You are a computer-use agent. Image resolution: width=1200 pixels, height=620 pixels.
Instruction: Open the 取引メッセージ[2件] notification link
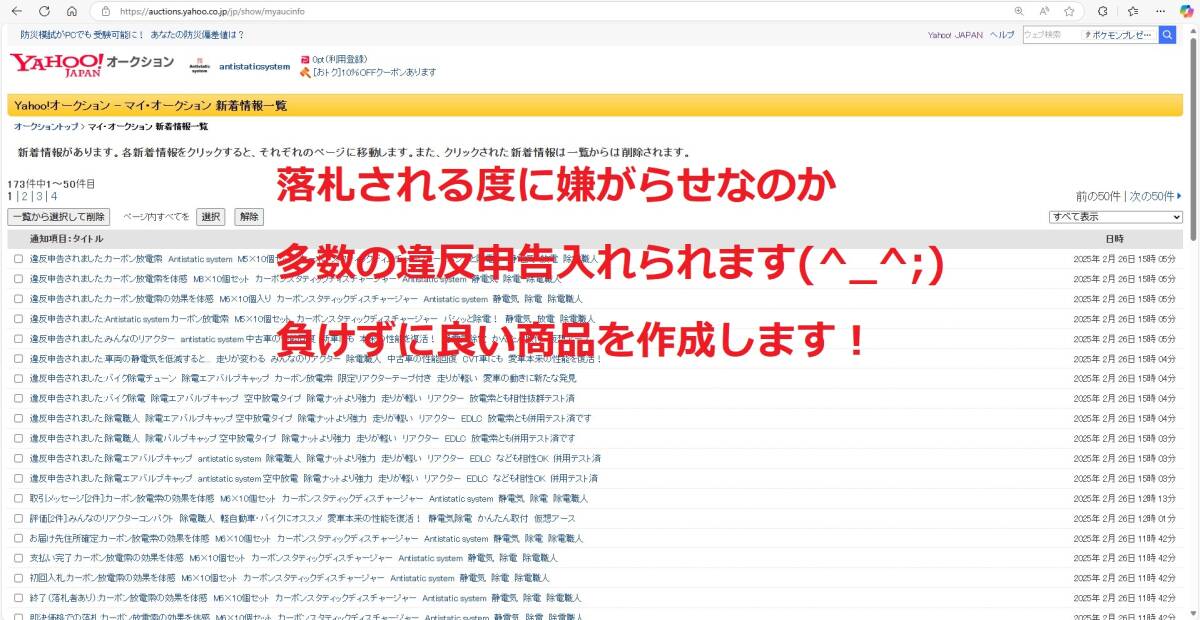pos(308,498)
